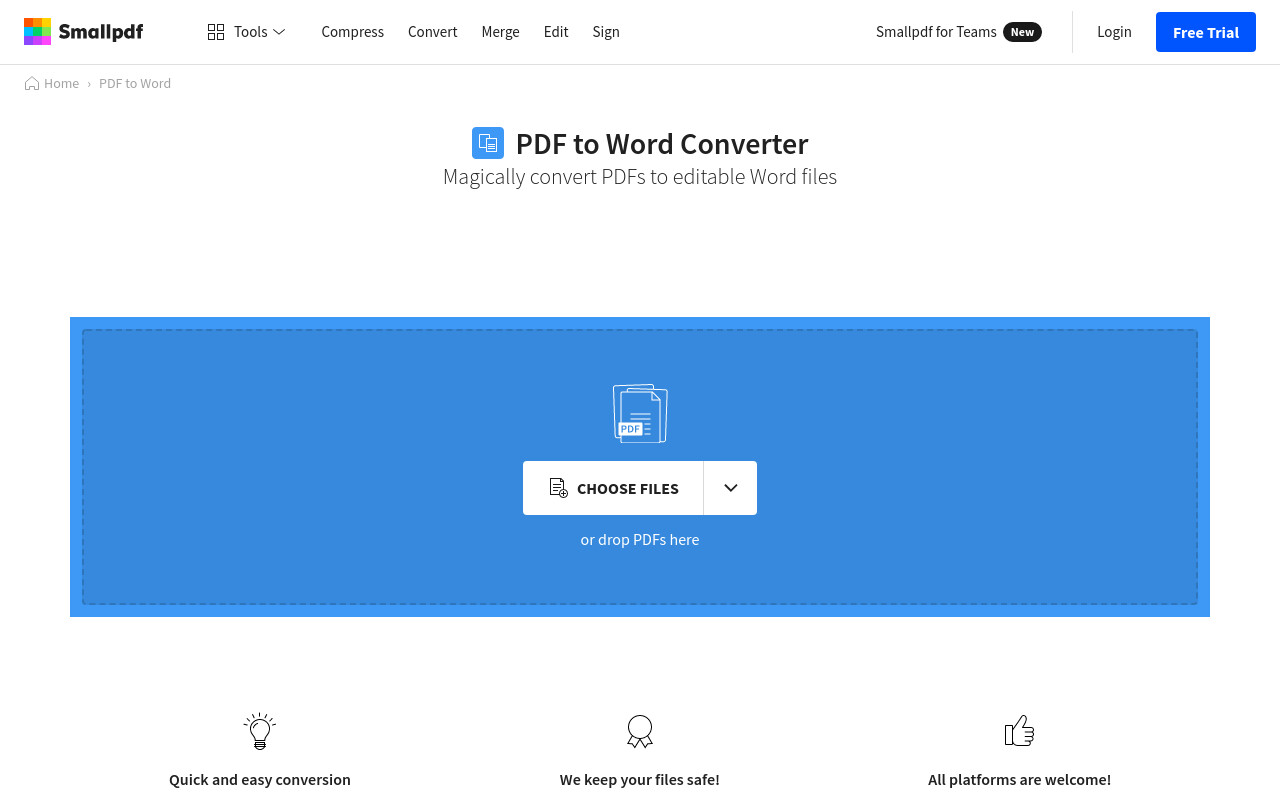Expand the file source dropdown arrow
This screenshot has height=800, width=1280.
(730, 488)
